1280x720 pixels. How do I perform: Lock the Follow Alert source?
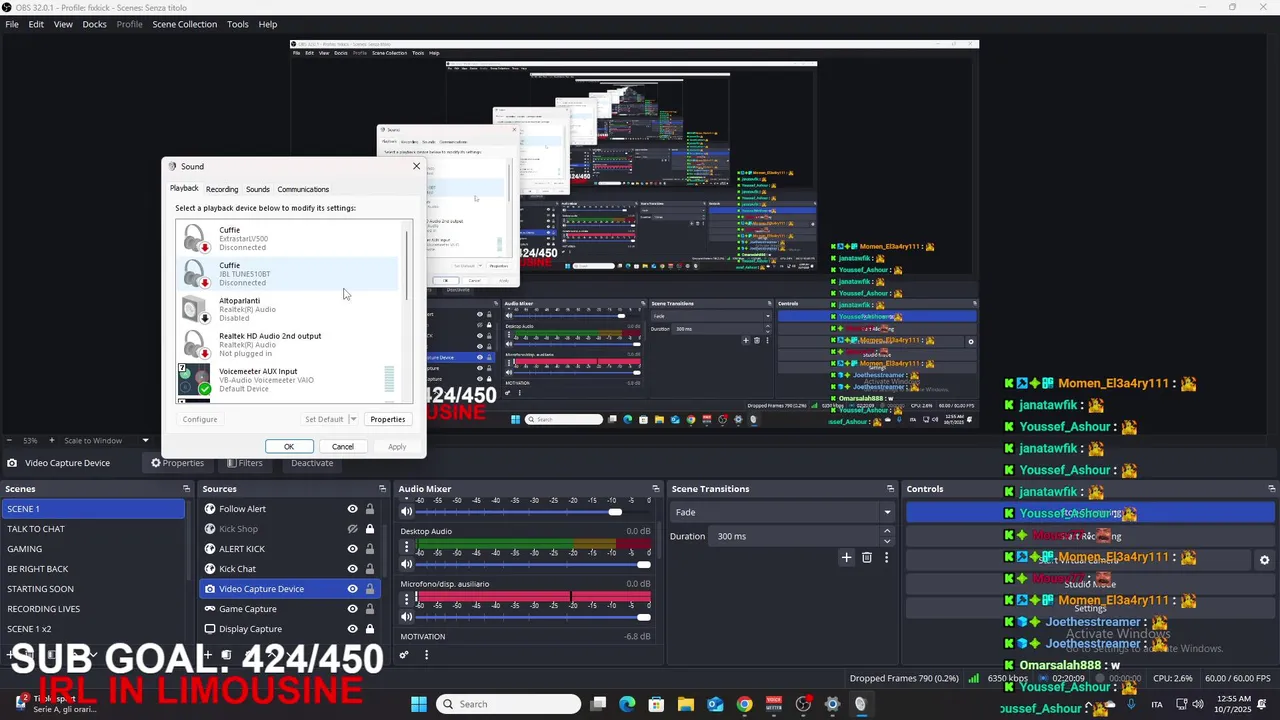[x=370, y=509]
